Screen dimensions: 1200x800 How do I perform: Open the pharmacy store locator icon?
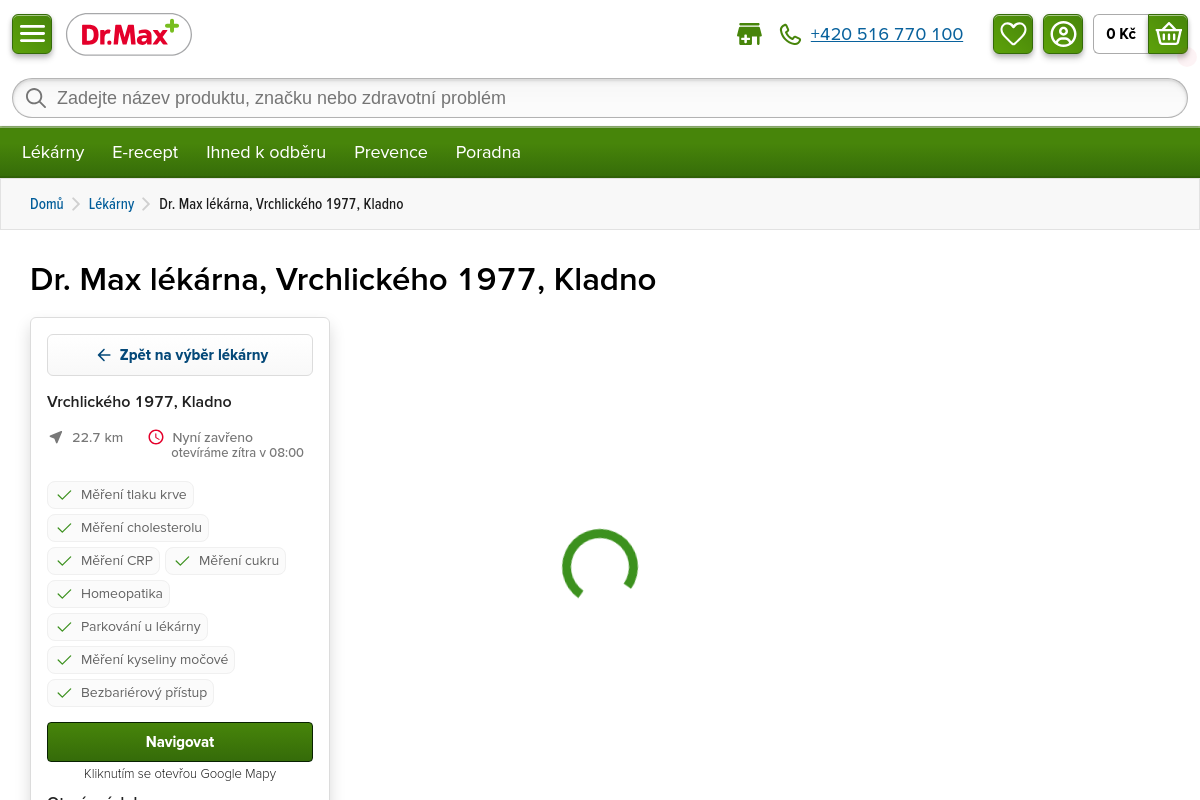[749, 35]
